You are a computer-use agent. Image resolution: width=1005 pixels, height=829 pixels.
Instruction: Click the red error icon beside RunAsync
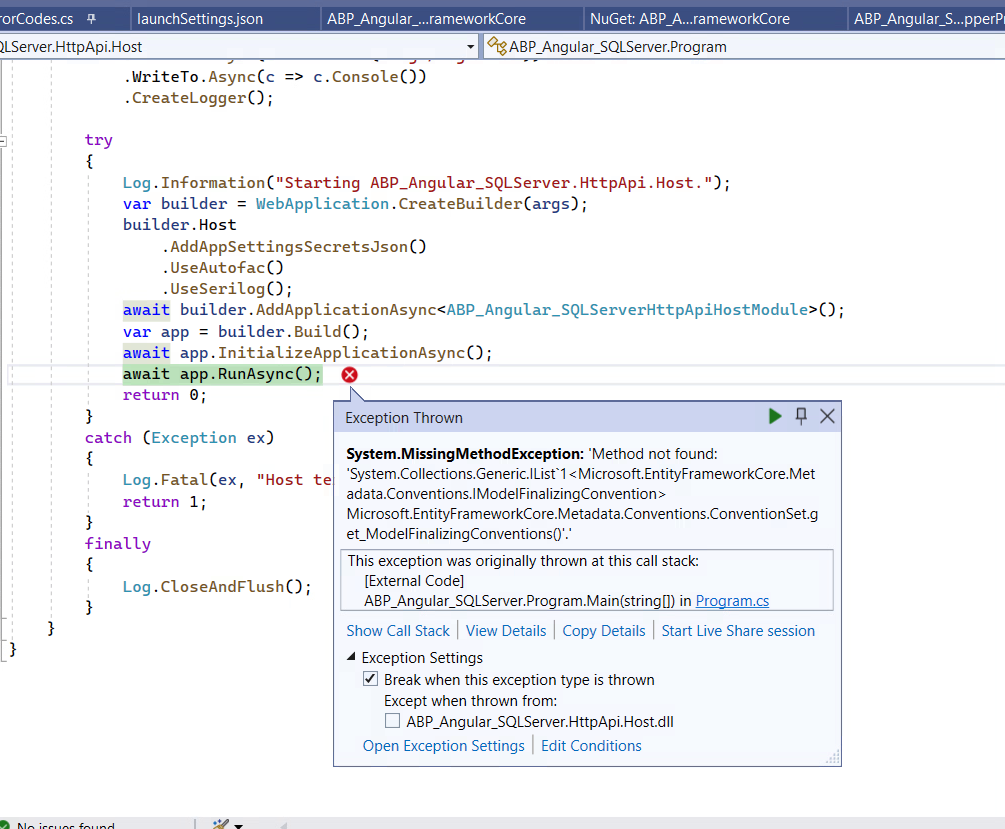pyautogui.click(x=349, y=374)
